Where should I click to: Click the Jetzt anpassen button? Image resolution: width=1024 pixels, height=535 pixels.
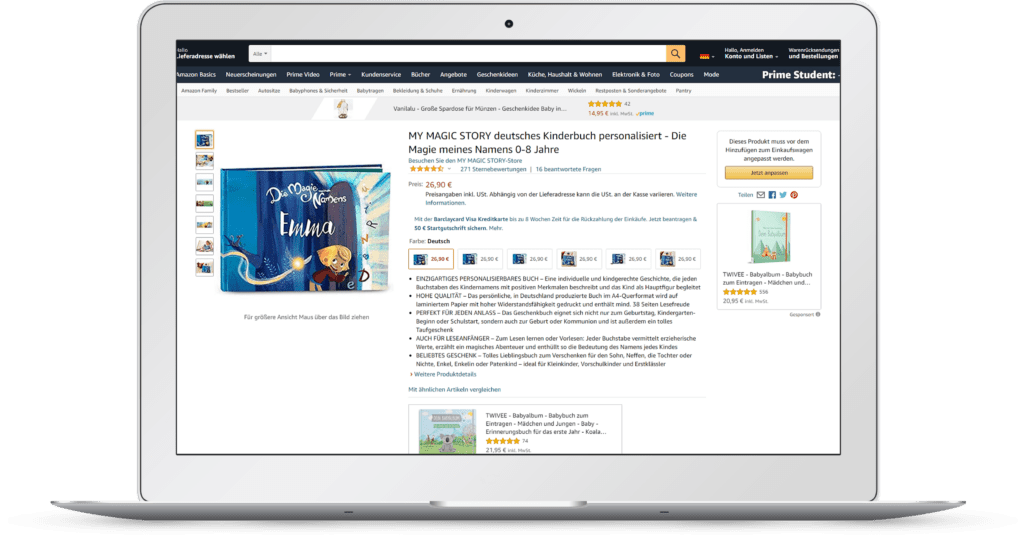tap(769, 173)
